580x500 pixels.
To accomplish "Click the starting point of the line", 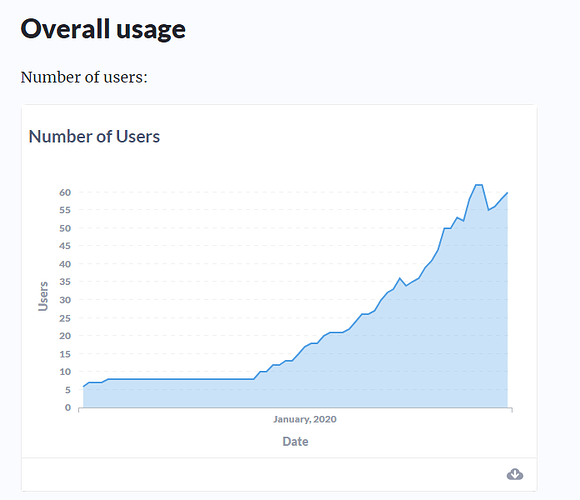I will click(x=83, y=386).
